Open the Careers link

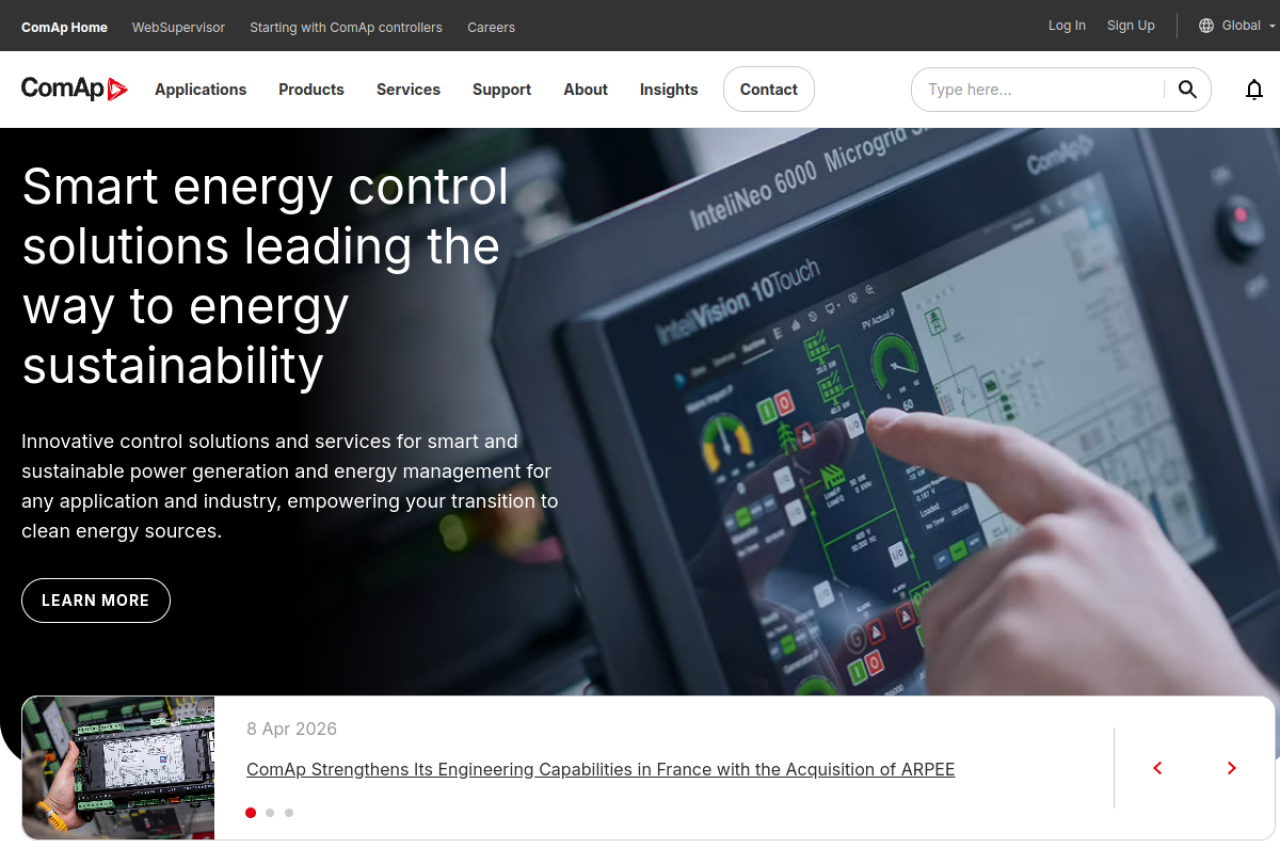pos(491,27)
